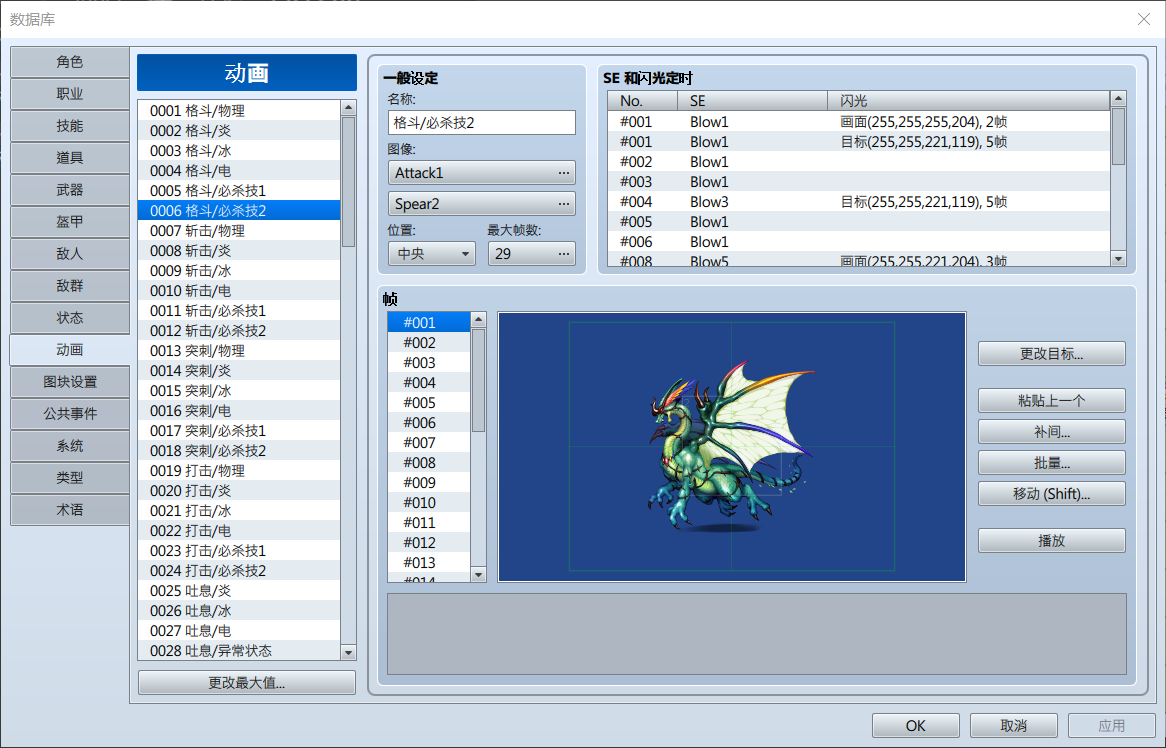This screenshot has width=1166, height=748.
Task: Select frame #013 in frame list
Action: click(429, 563)
